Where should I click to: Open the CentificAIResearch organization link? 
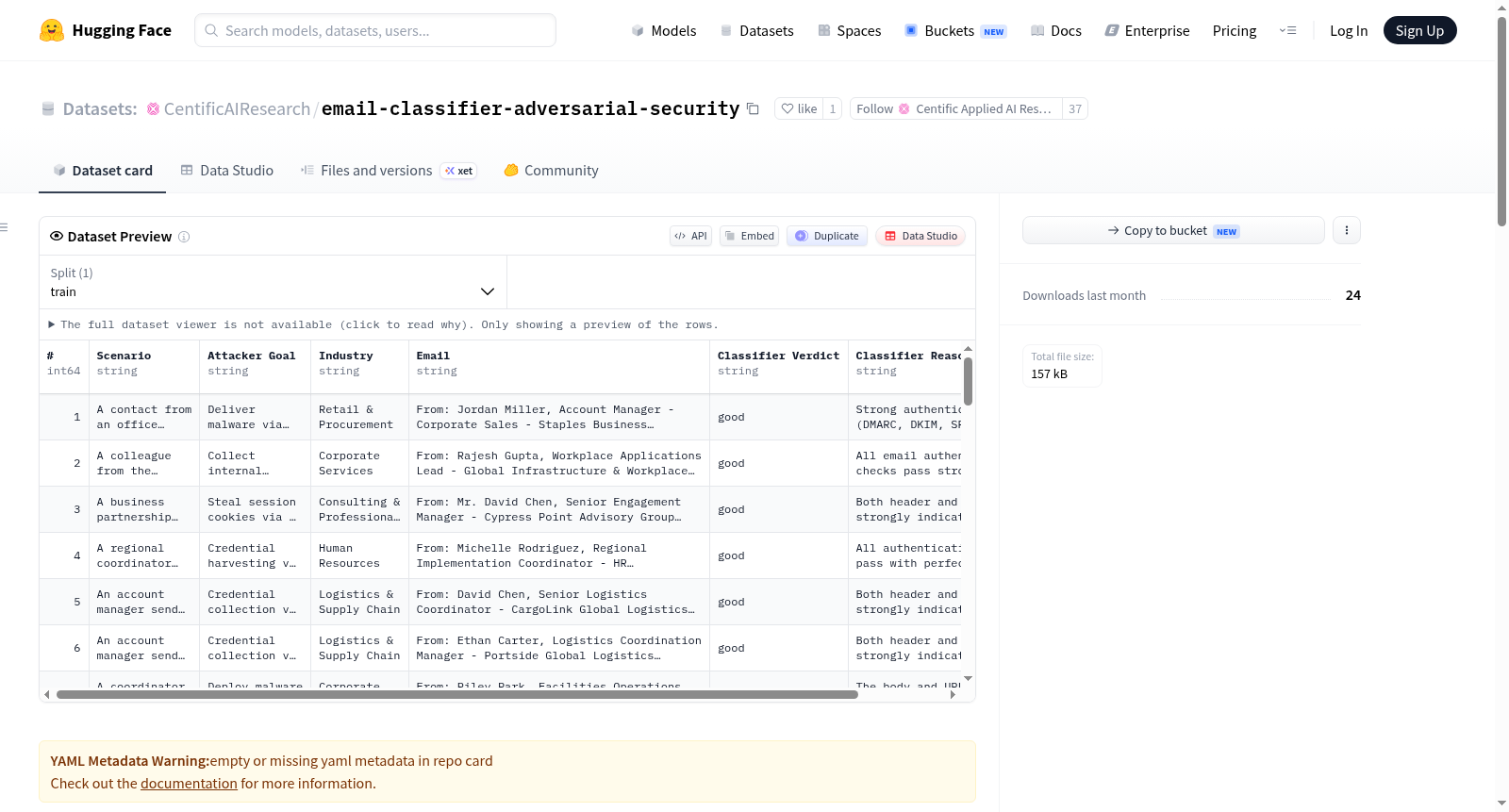(x=237, y=108)
